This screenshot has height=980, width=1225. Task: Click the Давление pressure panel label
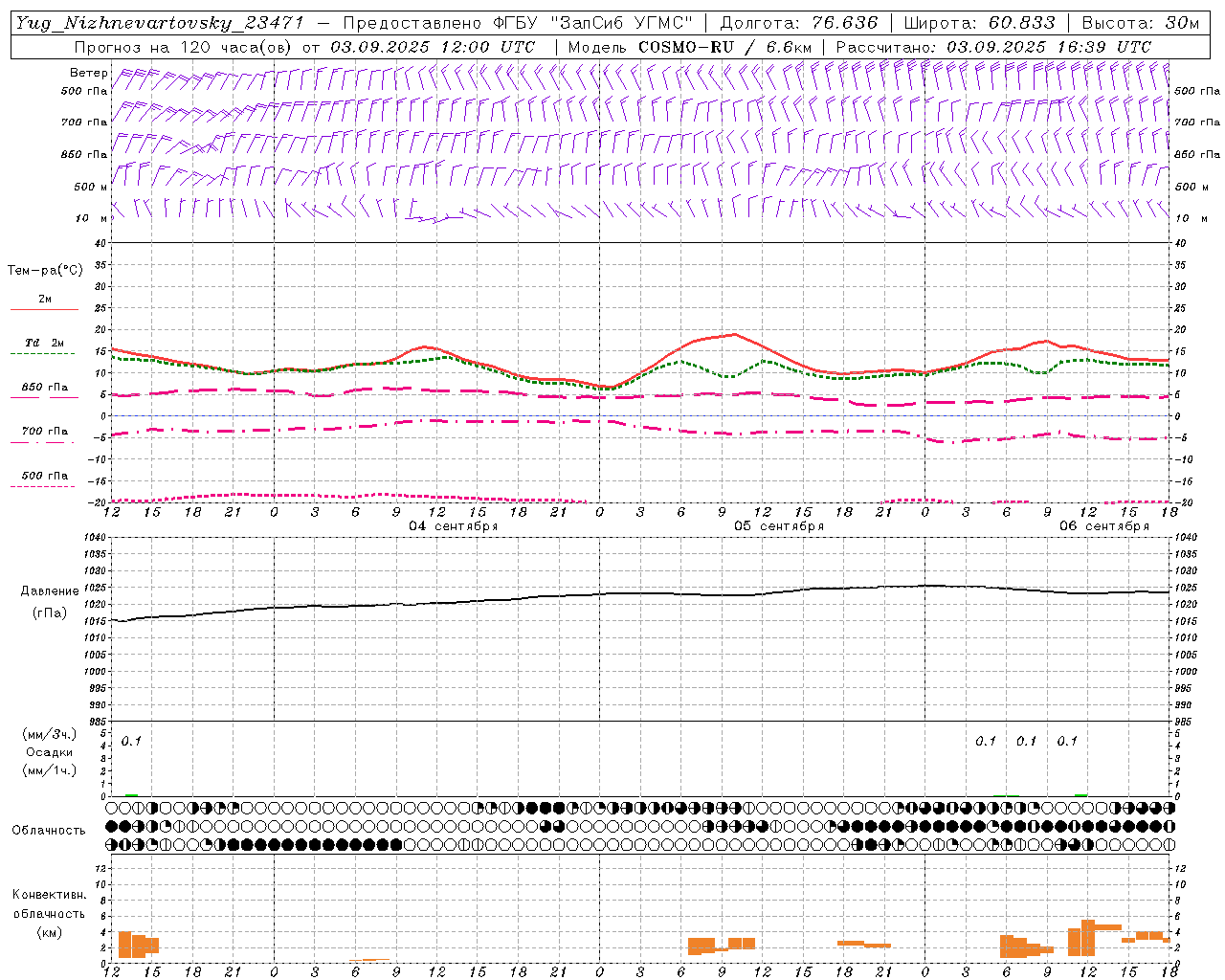point(50,591)
